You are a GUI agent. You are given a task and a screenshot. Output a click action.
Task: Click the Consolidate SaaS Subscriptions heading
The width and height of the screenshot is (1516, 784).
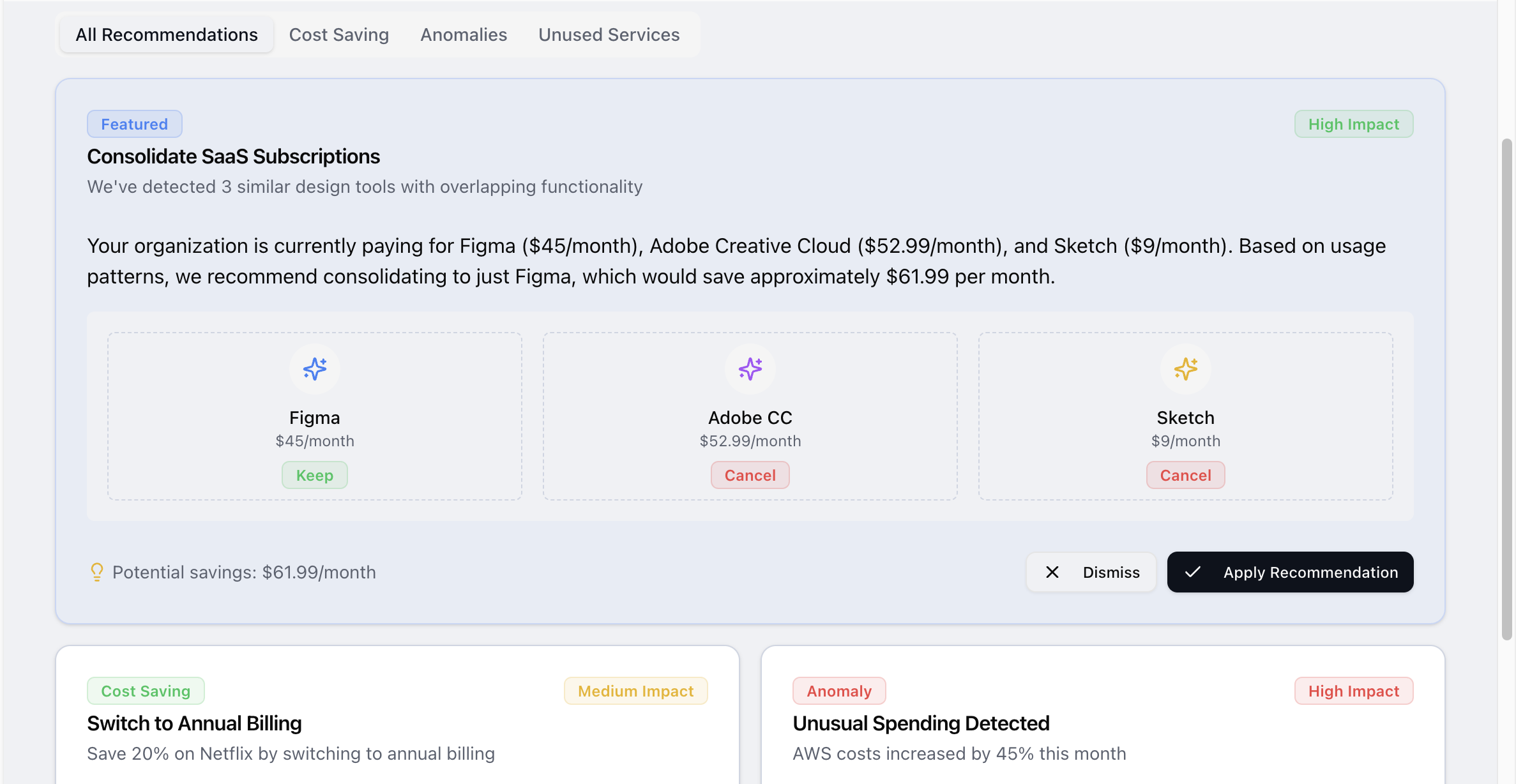(234, 156)
